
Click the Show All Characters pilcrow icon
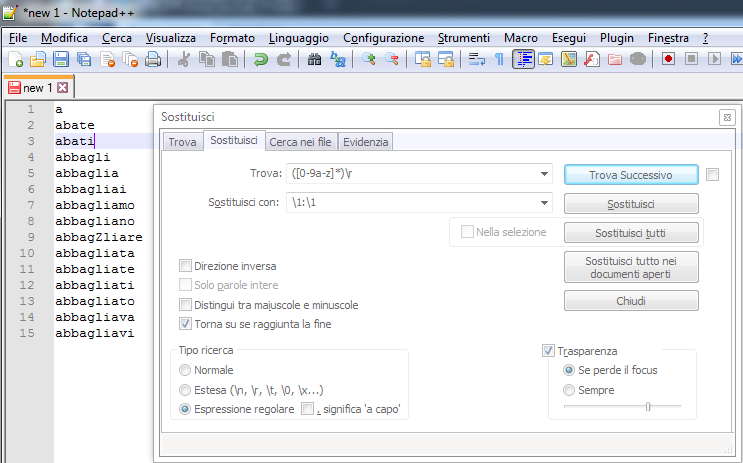pyautogui.click(x=499, y=59)
